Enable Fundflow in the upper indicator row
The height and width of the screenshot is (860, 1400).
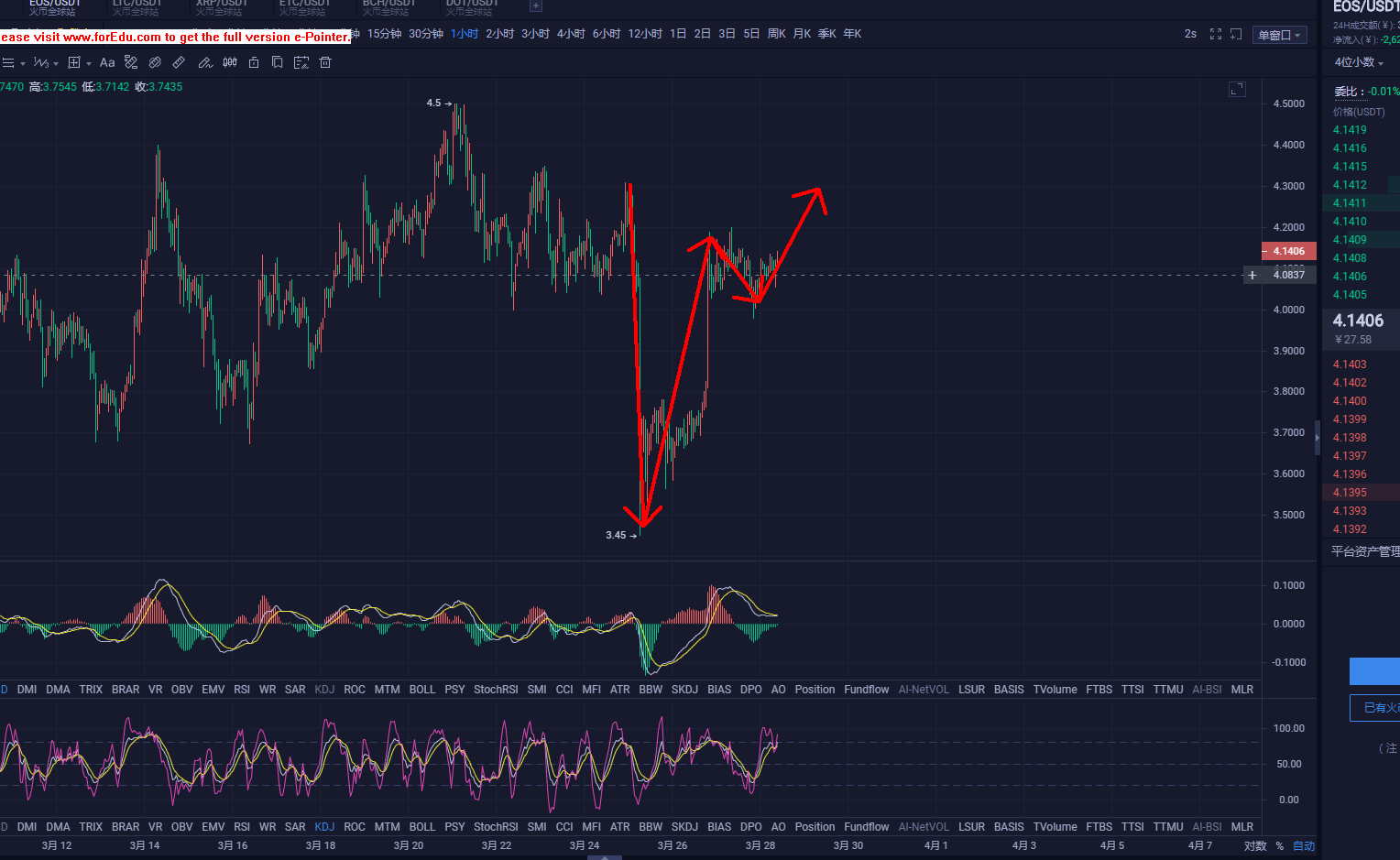[867, 690]
